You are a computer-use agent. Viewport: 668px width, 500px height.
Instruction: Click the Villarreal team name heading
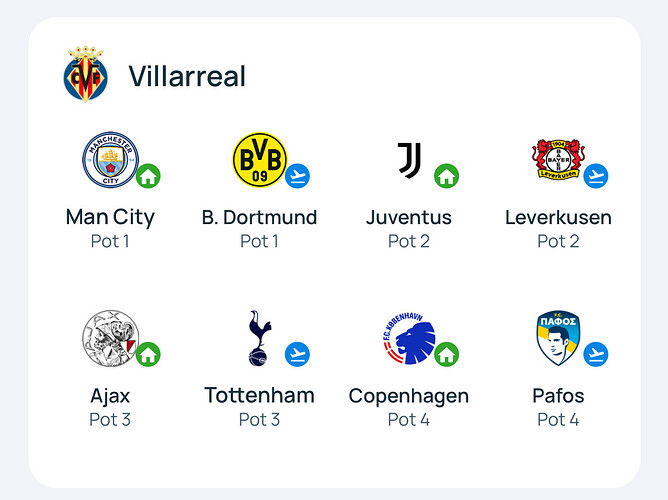pyautogui.click(x=187, y=76)
